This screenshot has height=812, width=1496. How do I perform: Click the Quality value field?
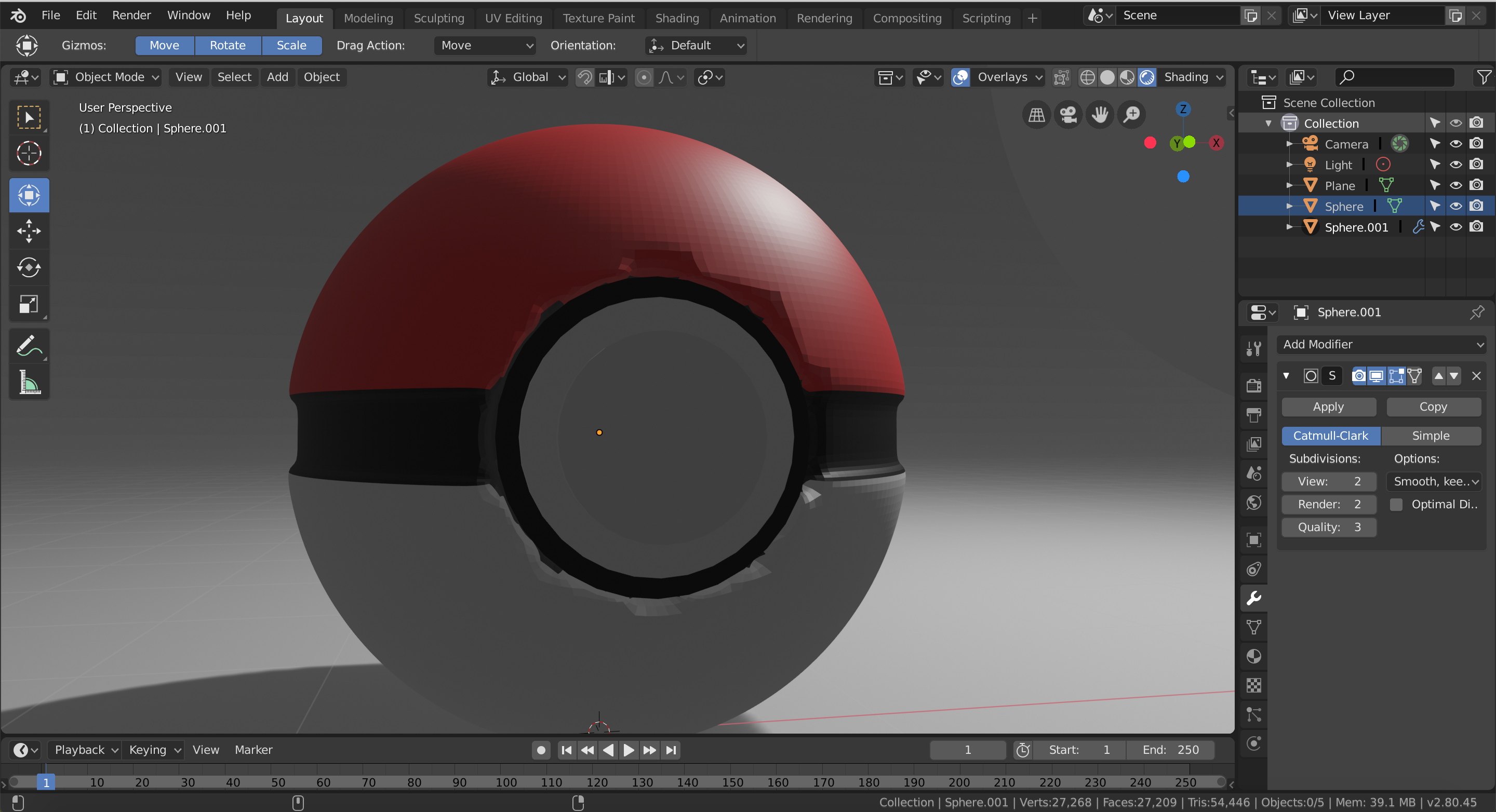[x=1329, y=527]
